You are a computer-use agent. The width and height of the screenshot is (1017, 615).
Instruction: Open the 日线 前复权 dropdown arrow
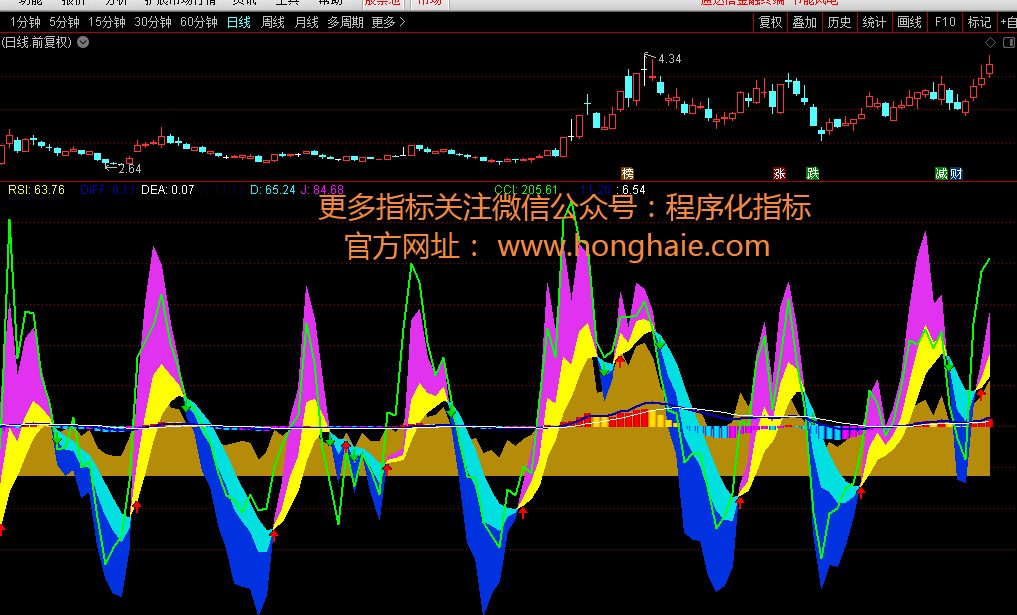point(83,42)
